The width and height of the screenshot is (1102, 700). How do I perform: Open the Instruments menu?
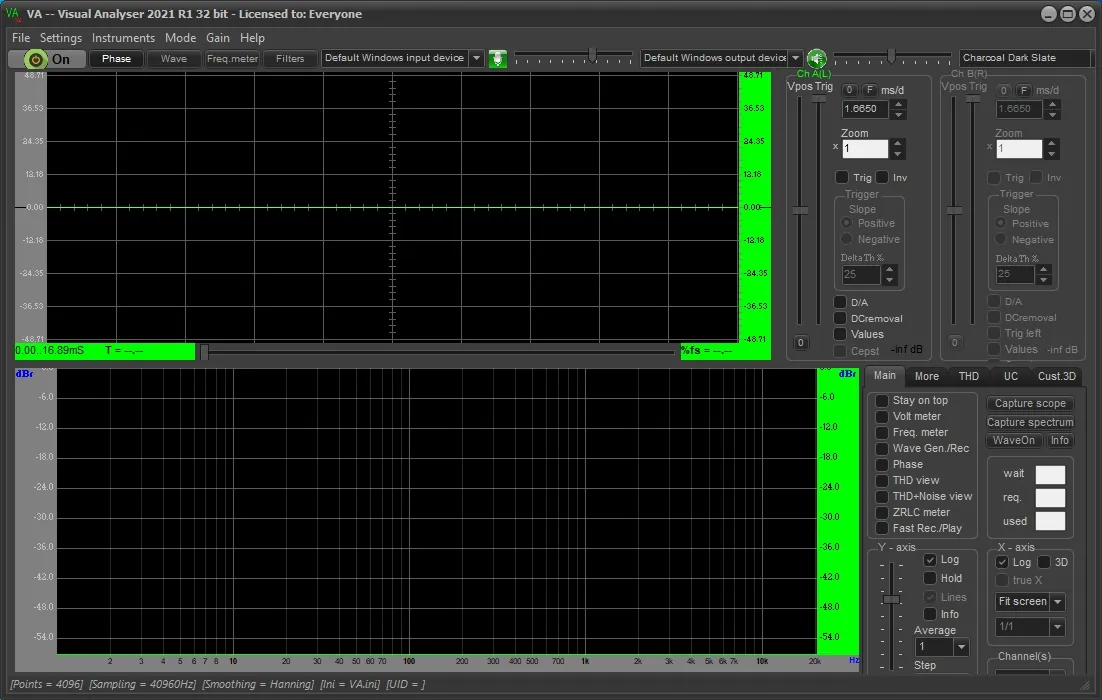point(123,38)
